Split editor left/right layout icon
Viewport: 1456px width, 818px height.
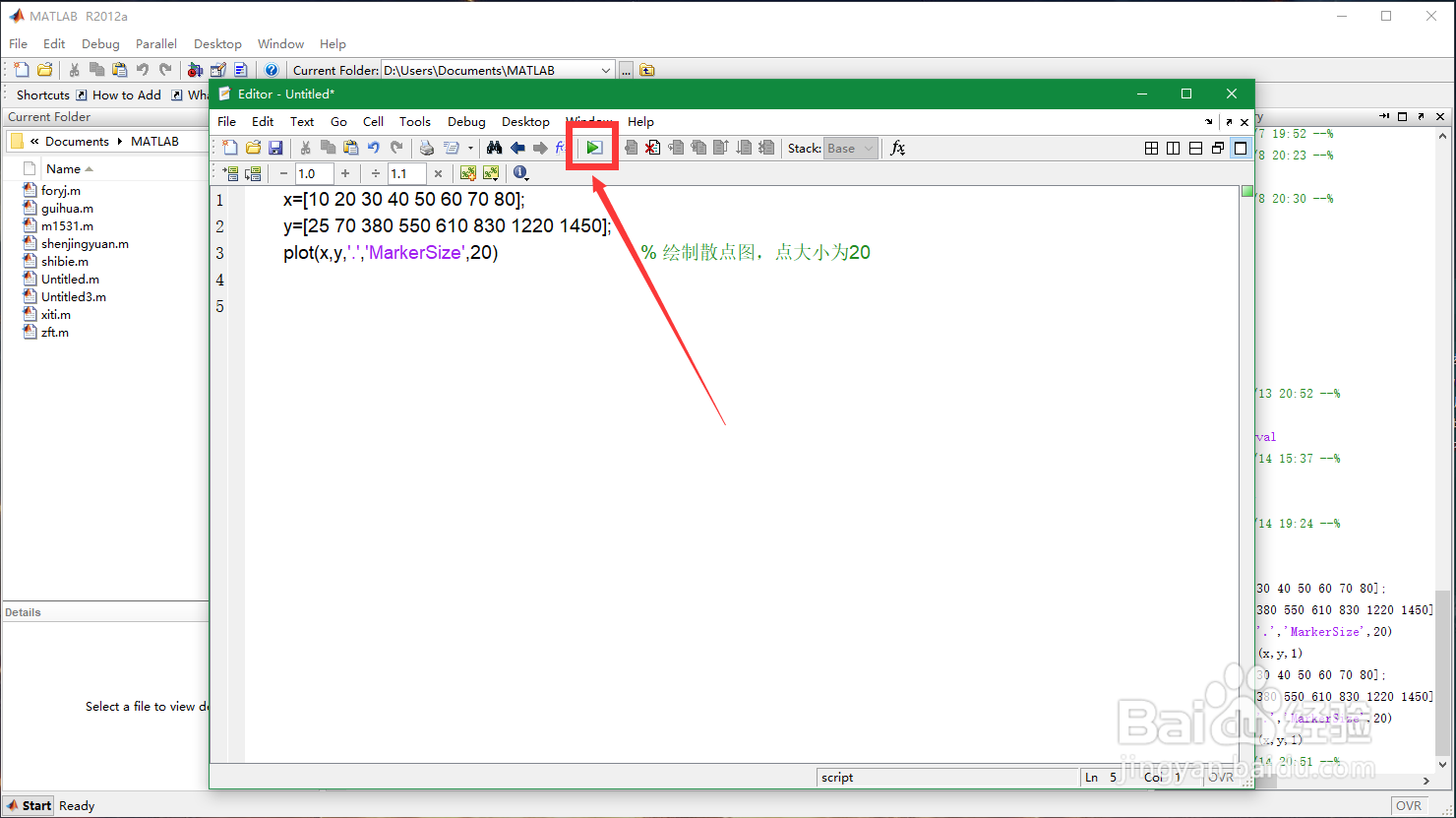pos(1173,148)
